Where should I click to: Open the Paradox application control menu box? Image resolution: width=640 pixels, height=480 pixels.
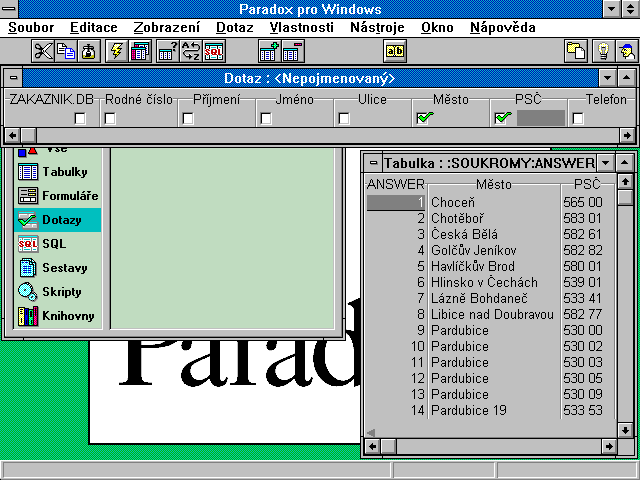9,9
